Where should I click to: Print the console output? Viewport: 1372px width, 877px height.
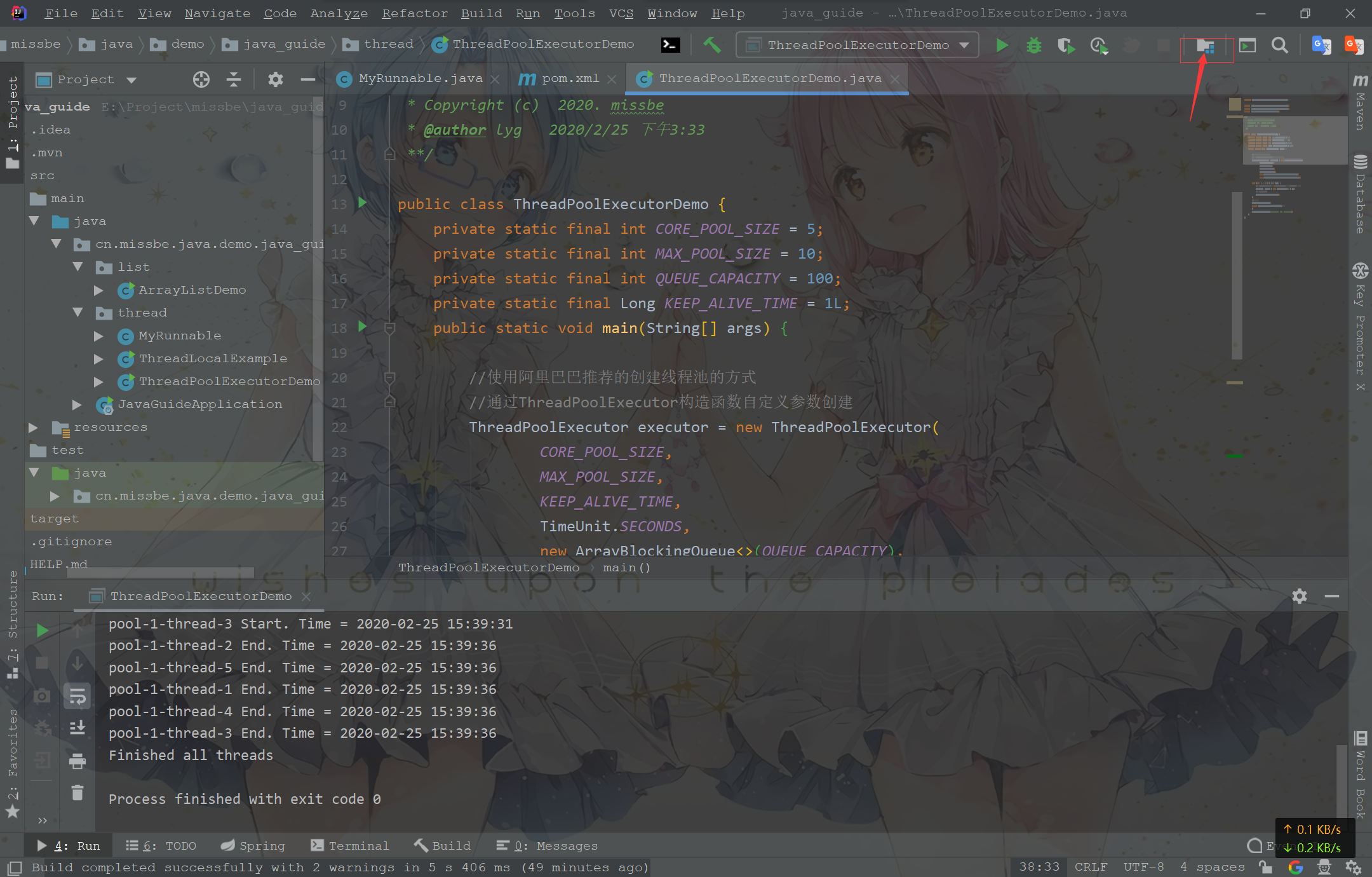tap(77, 761)
